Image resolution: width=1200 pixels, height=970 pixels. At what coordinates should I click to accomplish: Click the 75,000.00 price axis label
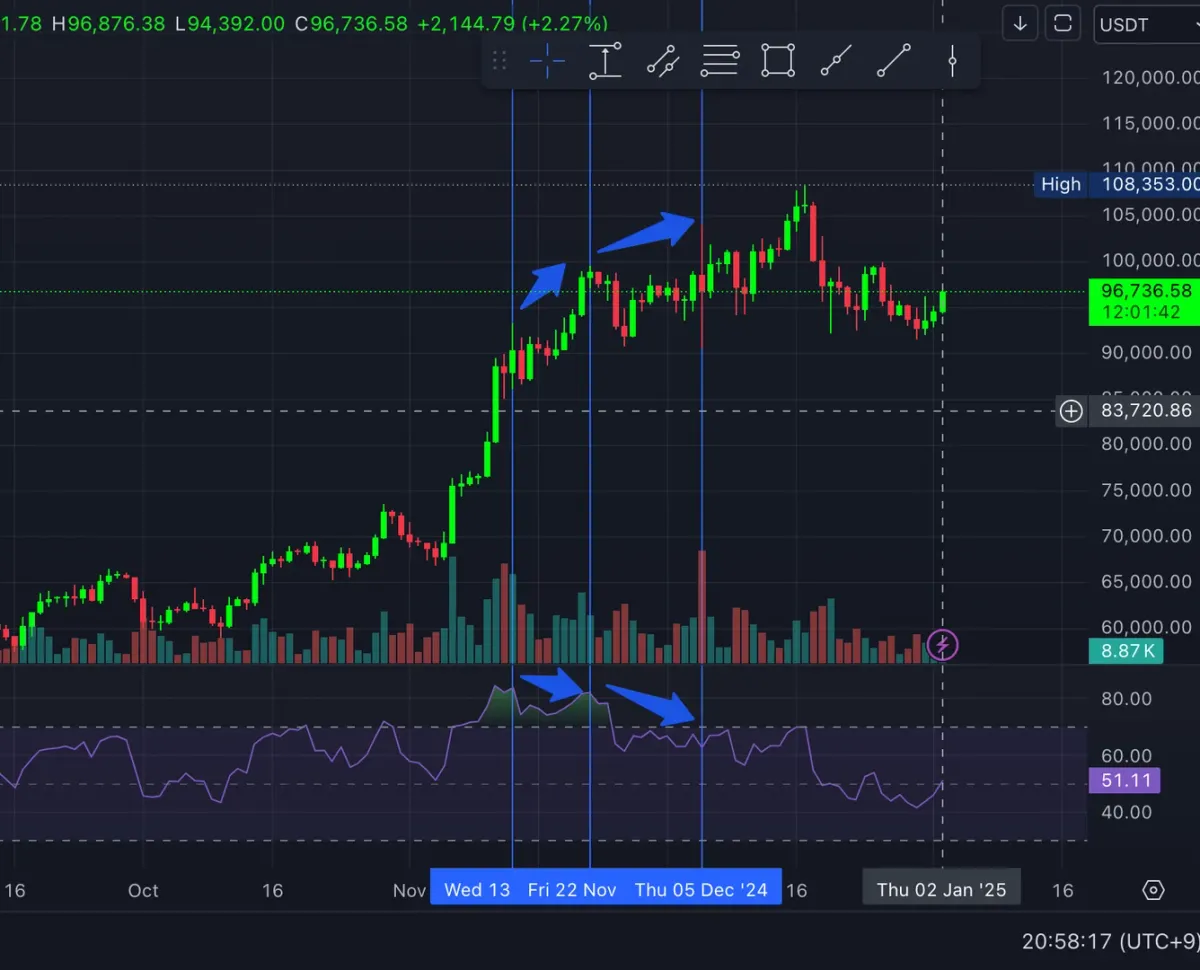tap(1147, 490)
